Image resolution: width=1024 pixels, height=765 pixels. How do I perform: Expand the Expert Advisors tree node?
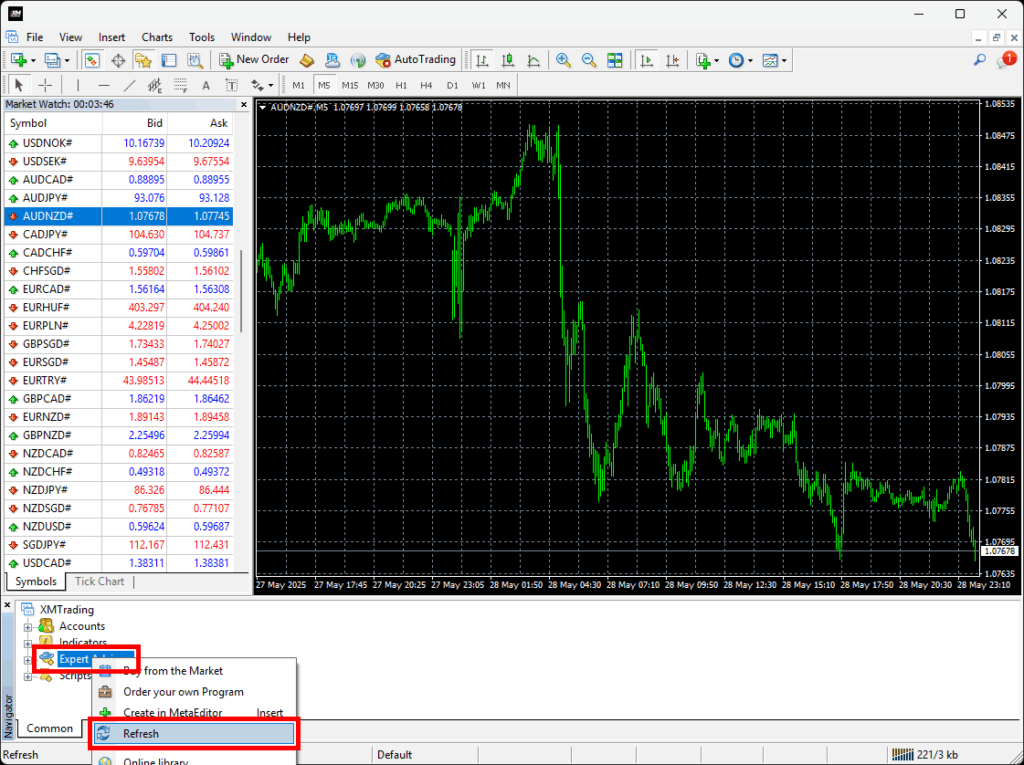click(x=27, y=660)
